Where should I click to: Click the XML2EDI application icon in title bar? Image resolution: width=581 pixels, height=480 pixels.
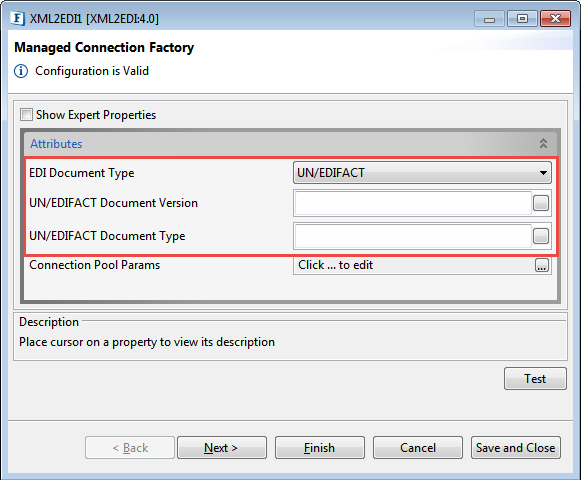(x=17, y=18)
